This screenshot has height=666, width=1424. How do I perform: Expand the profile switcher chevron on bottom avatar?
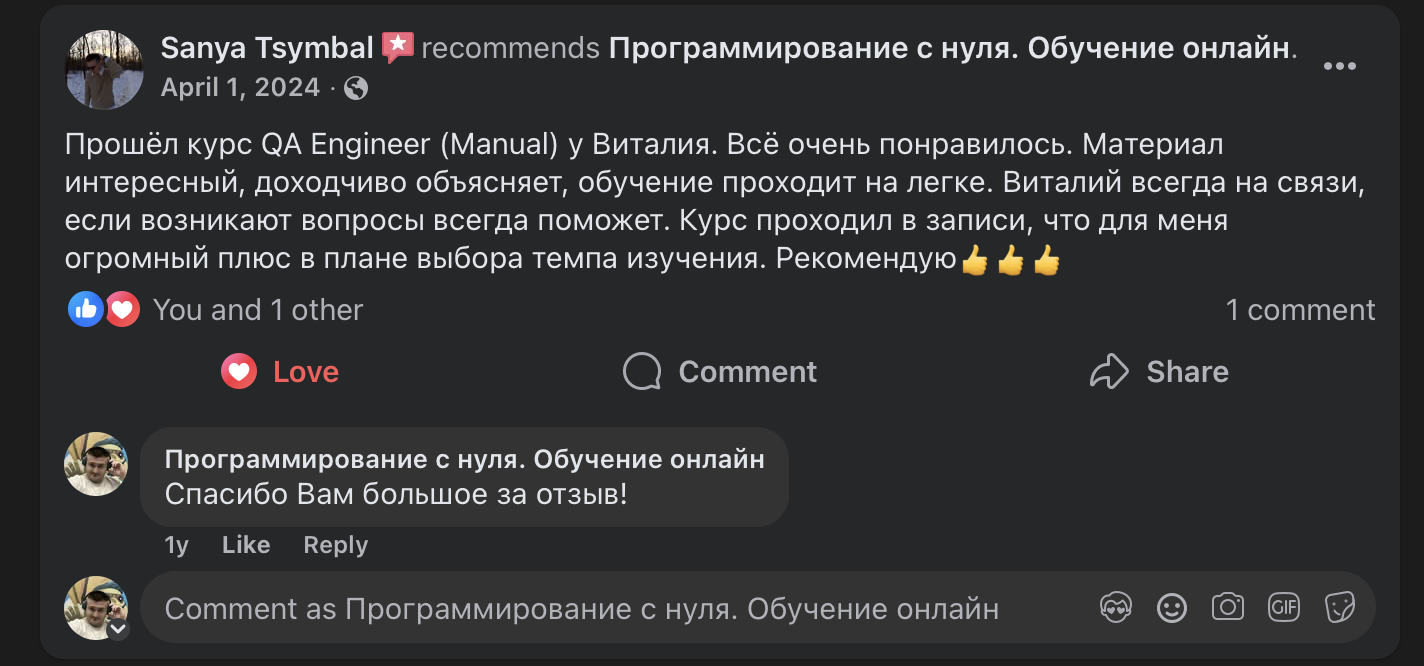pos(119,632)
